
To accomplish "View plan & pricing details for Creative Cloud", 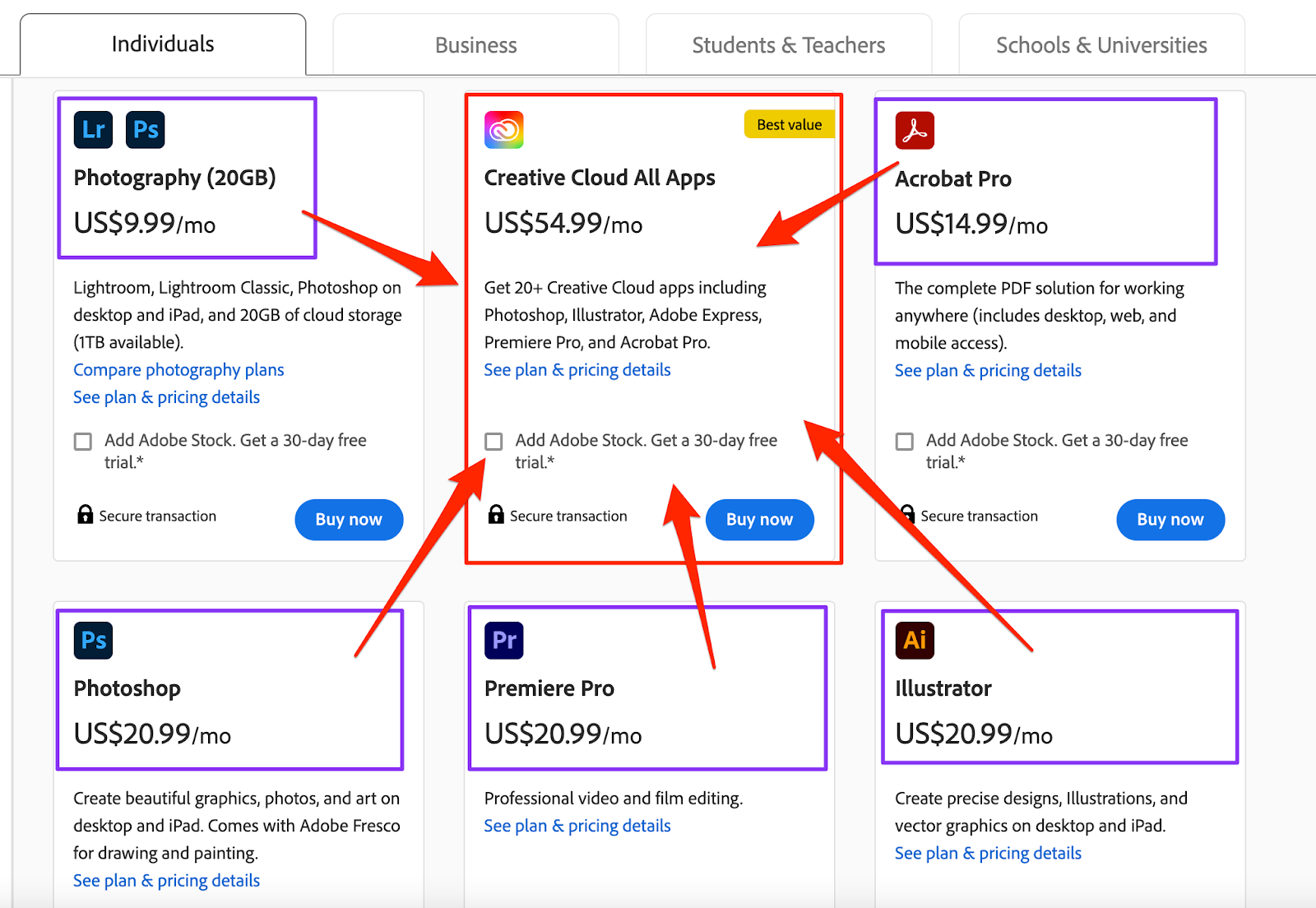I will click(577, 370).
